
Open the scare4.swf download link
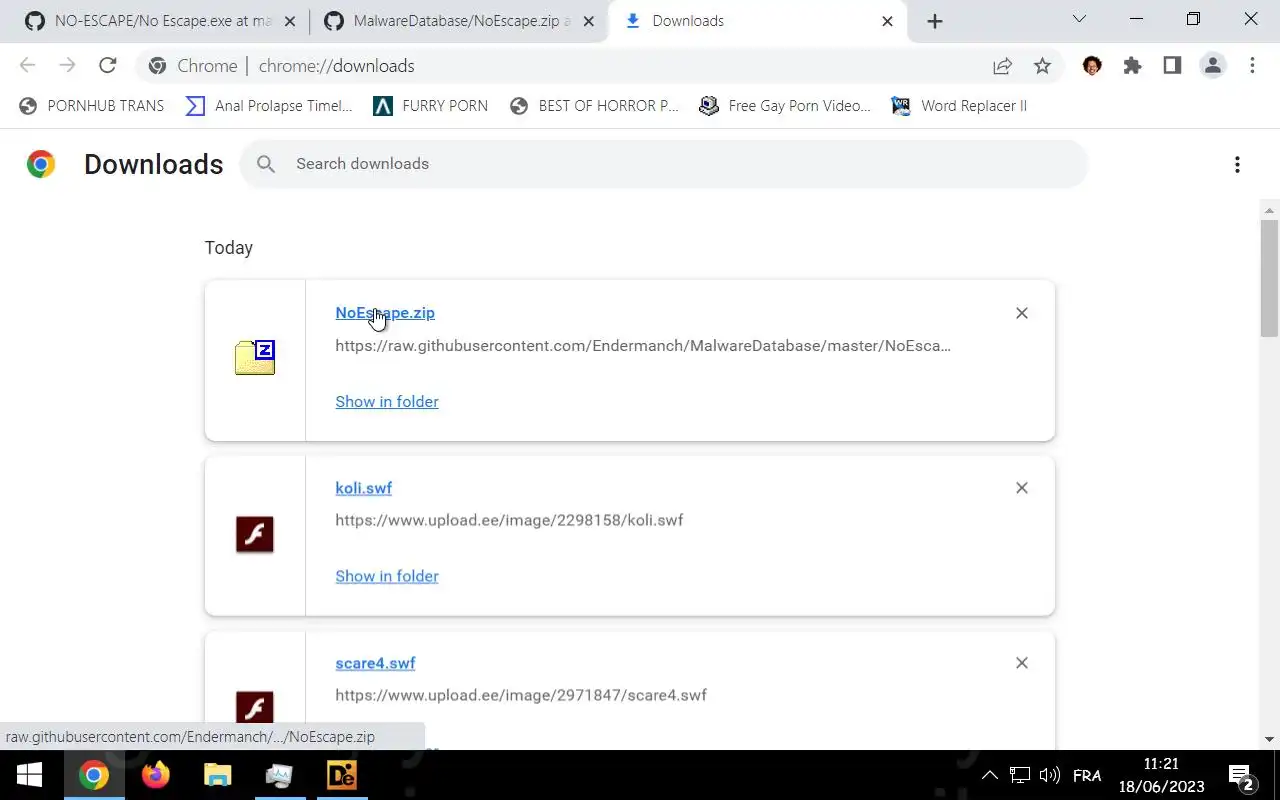(375, 663)
